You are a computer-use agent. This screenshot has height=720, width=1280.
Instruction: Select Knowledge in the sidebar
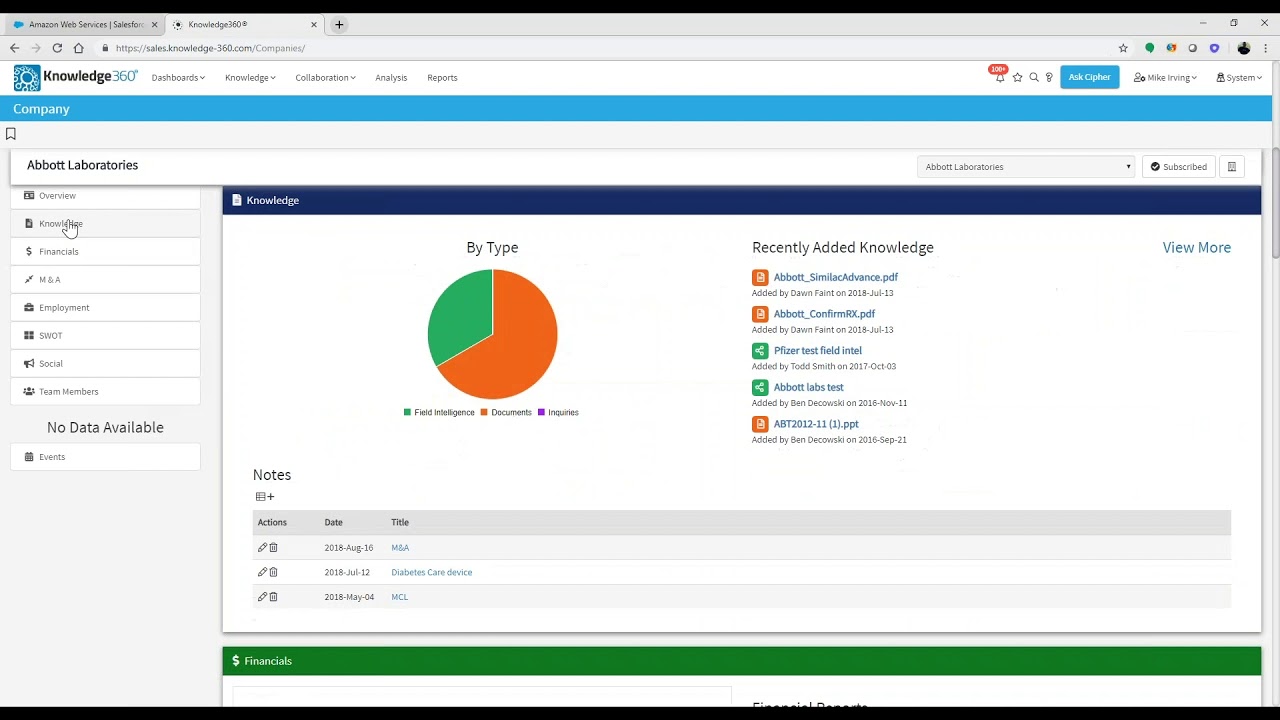105,224
